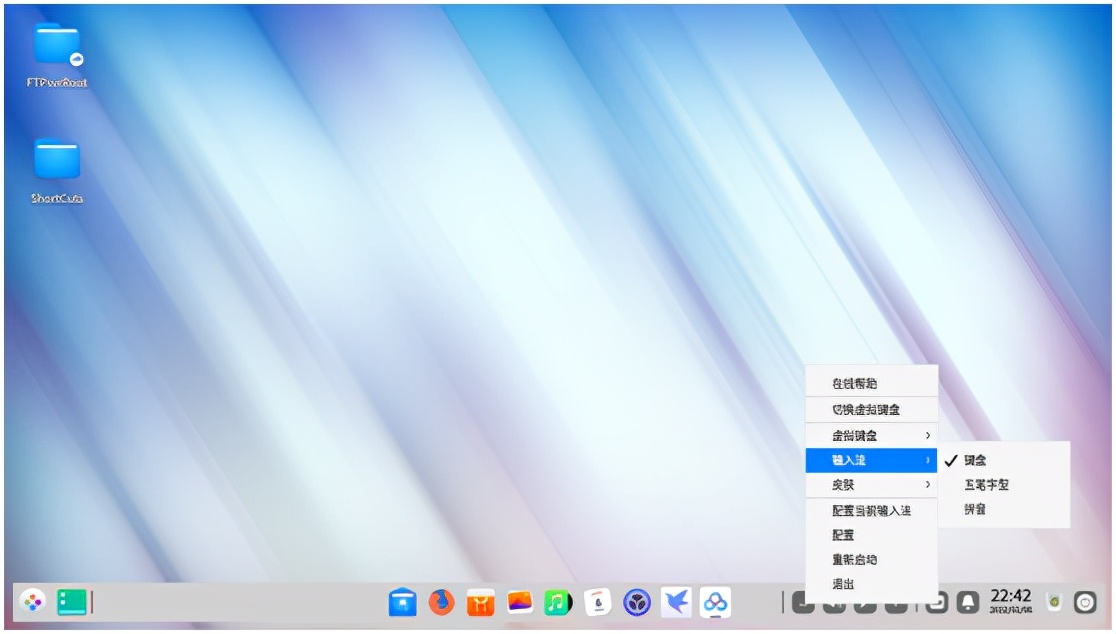
Task: Launch the blue file manager in dock
Action: 402,602
